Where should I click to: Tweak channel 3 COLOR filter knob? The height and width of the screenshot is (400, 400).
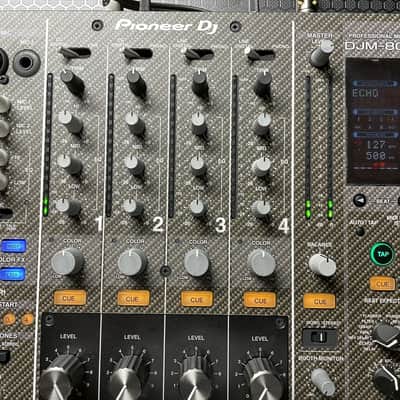pos(197,263)
